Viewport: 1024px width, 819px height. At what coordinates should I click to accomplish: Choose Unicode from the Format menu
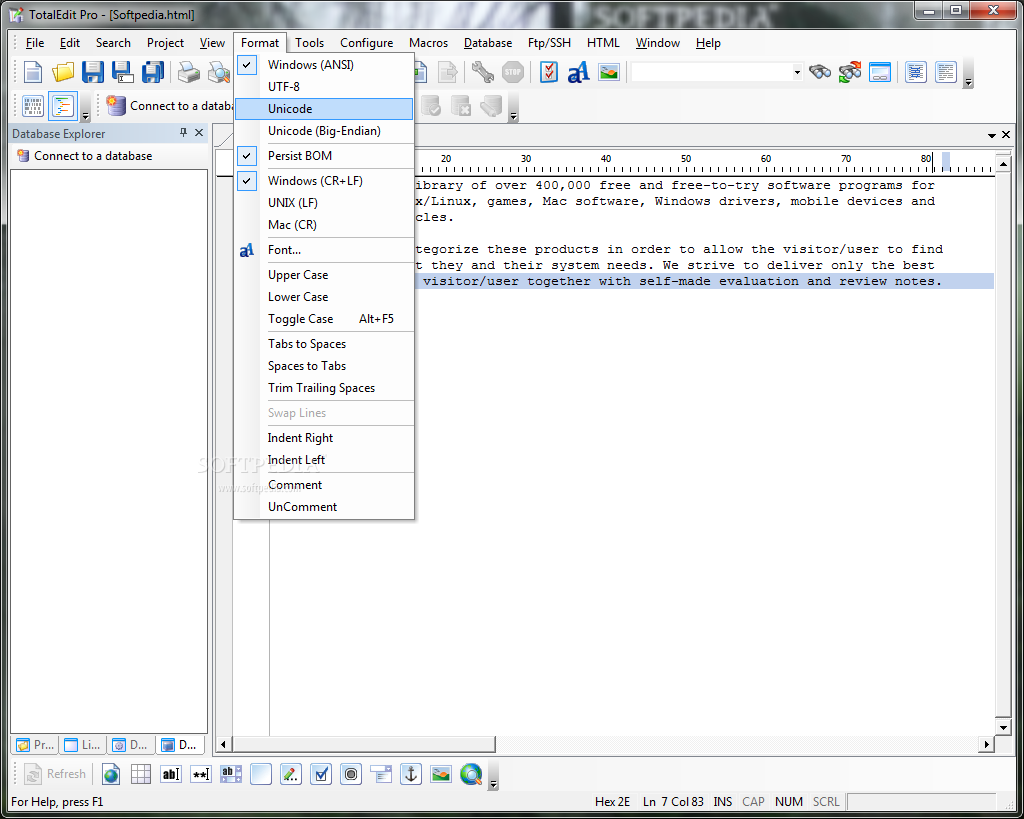pos(324,109)
